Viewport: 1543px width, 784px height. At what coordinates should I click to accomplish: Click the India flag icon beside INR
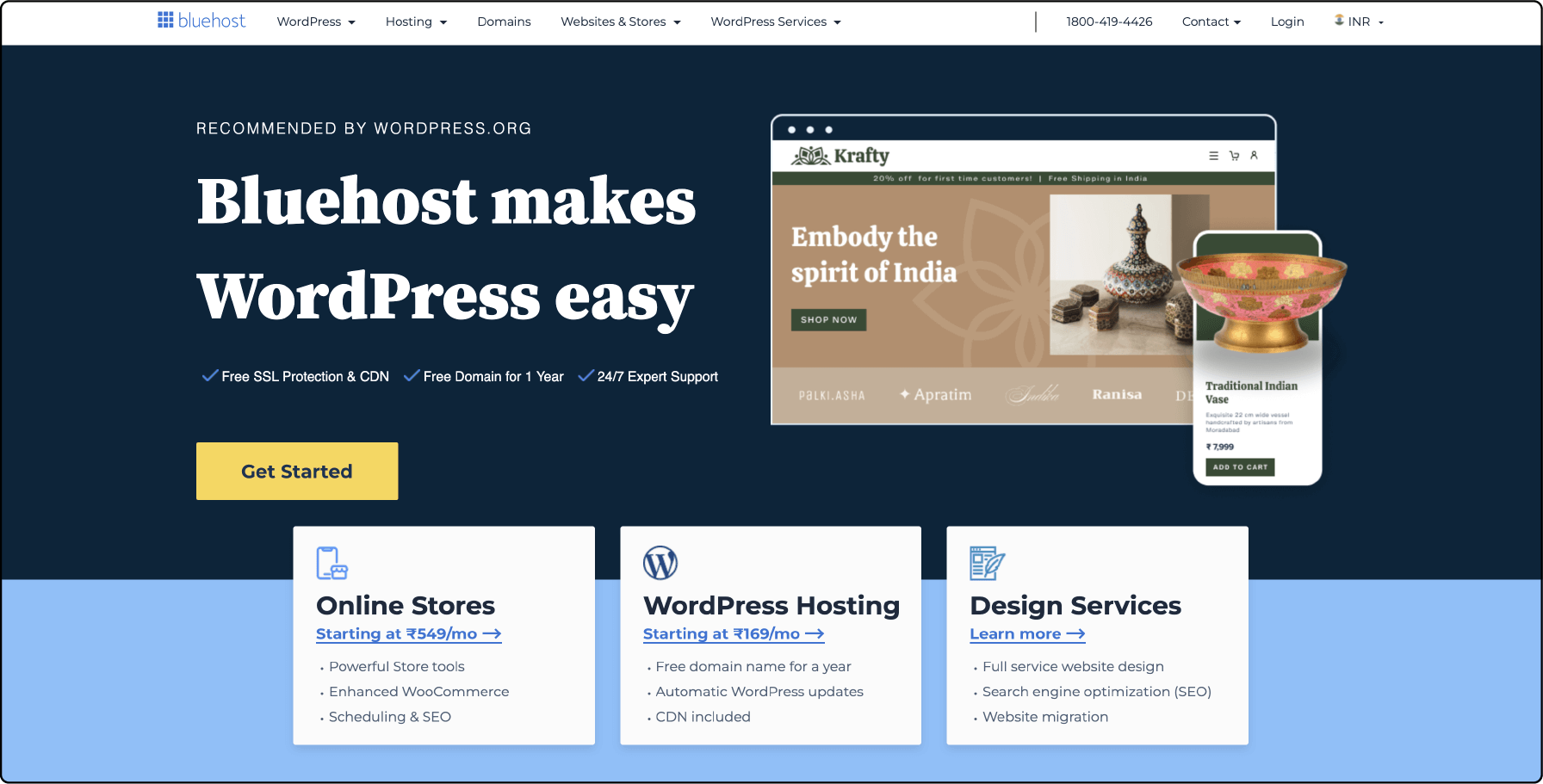[1339, 20]
